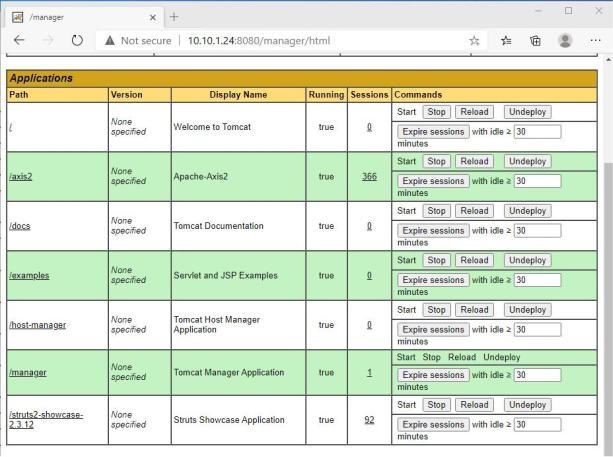Click the browser Forward arrow
Viewport: 613px width, 457px height.
[x=48, y=40]
